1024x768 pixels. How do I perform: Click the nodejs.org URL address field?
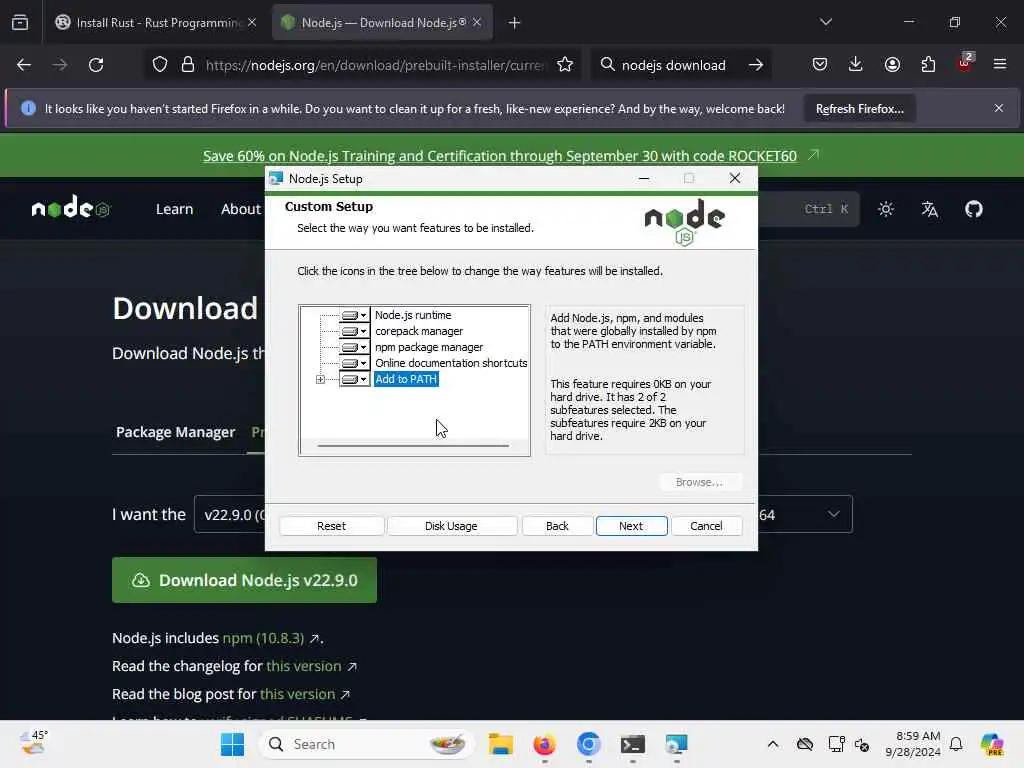click(x=374, y=65)
